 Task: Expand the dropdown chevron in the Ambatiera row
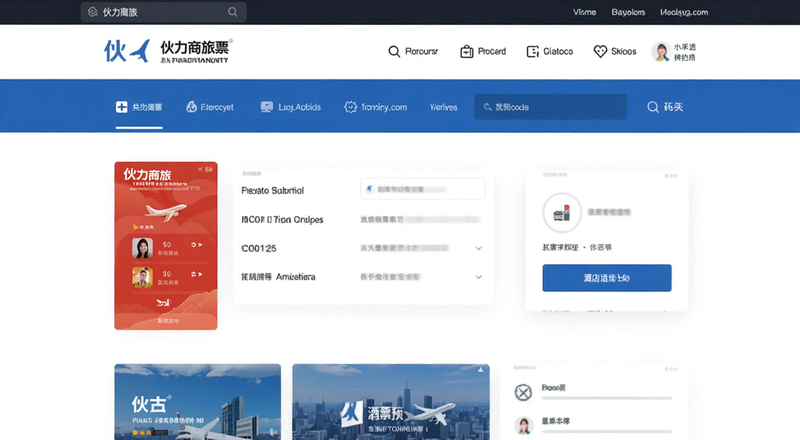(479, 277)
